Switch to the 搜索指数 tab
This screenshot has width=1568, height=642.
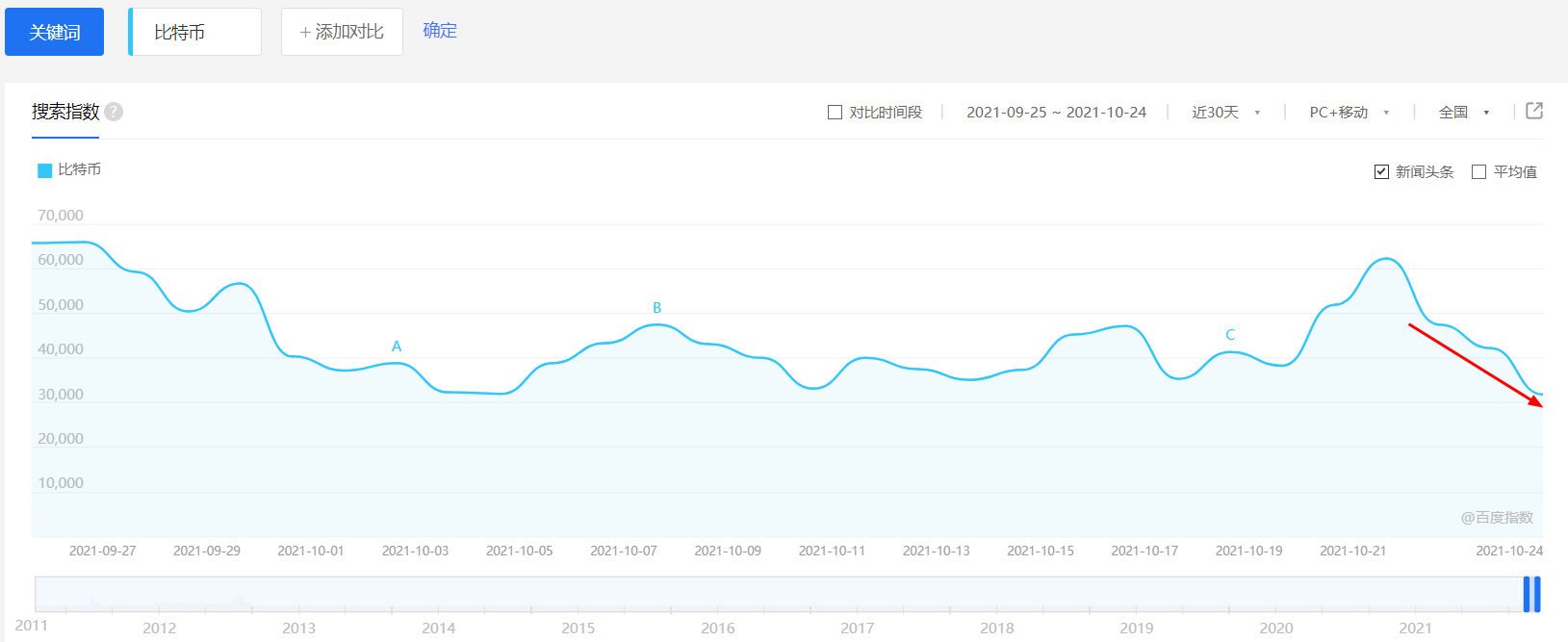[x=65, y=112]
